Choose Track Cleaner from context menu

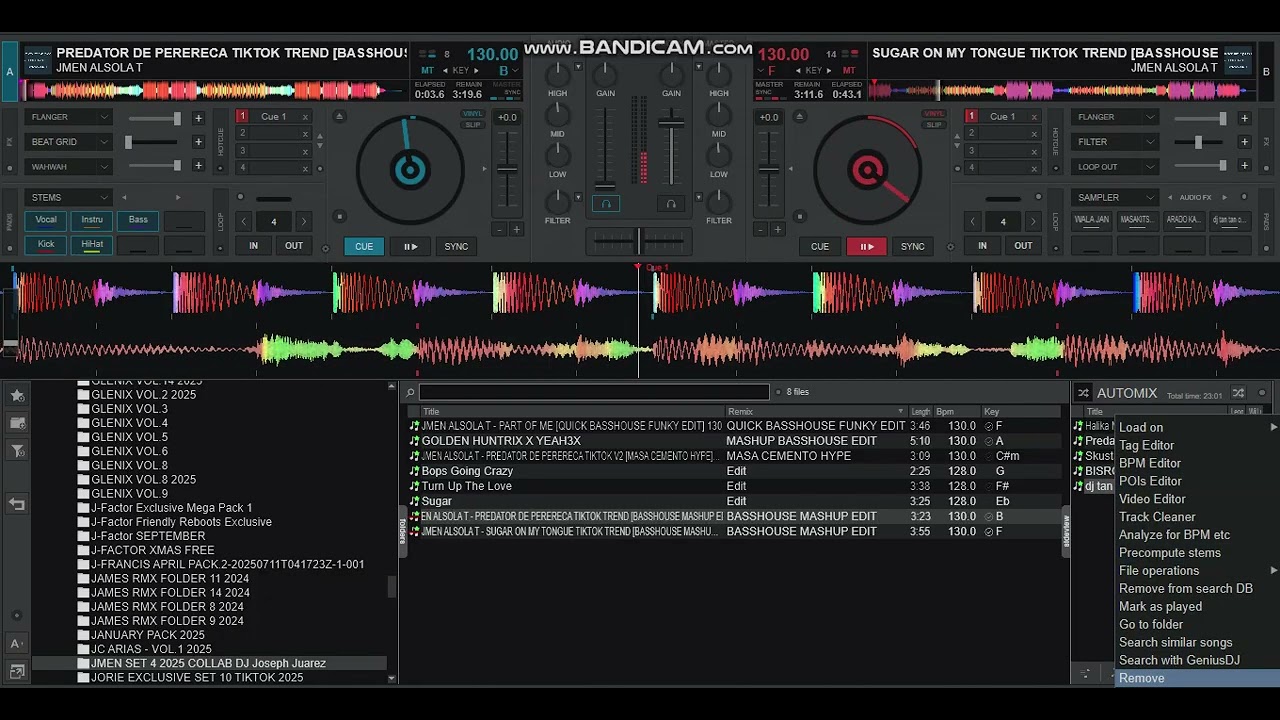click(x=1197, y=517)
